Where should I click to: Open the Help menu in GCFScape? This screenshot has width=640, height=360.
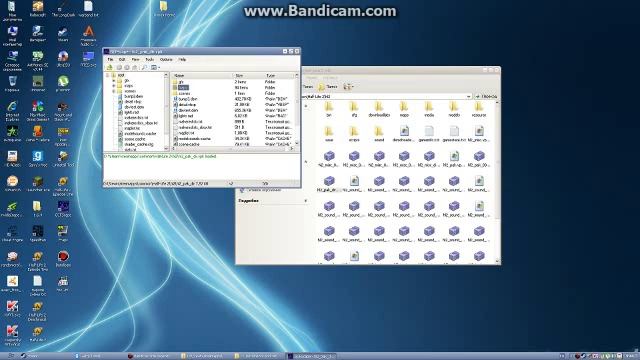(182, 60)
